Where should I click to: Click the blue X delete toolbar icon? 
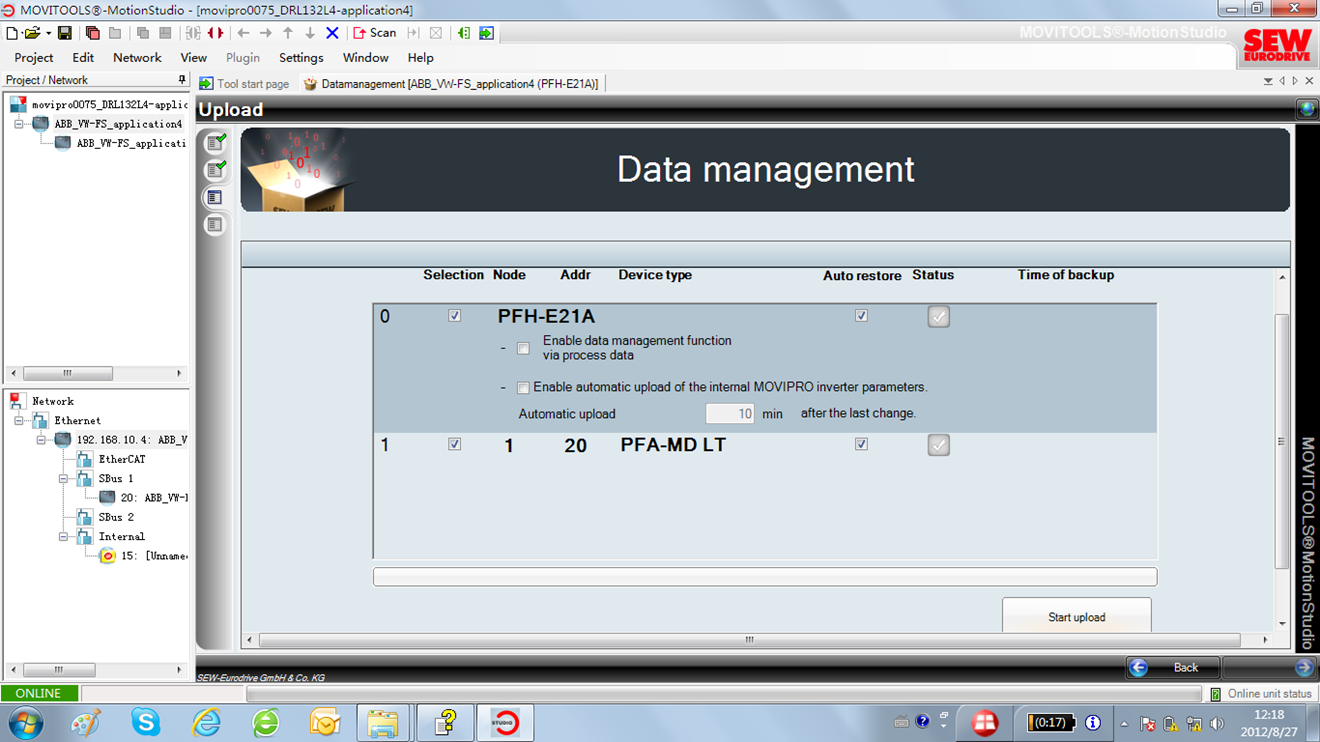(x=333, y=33)
